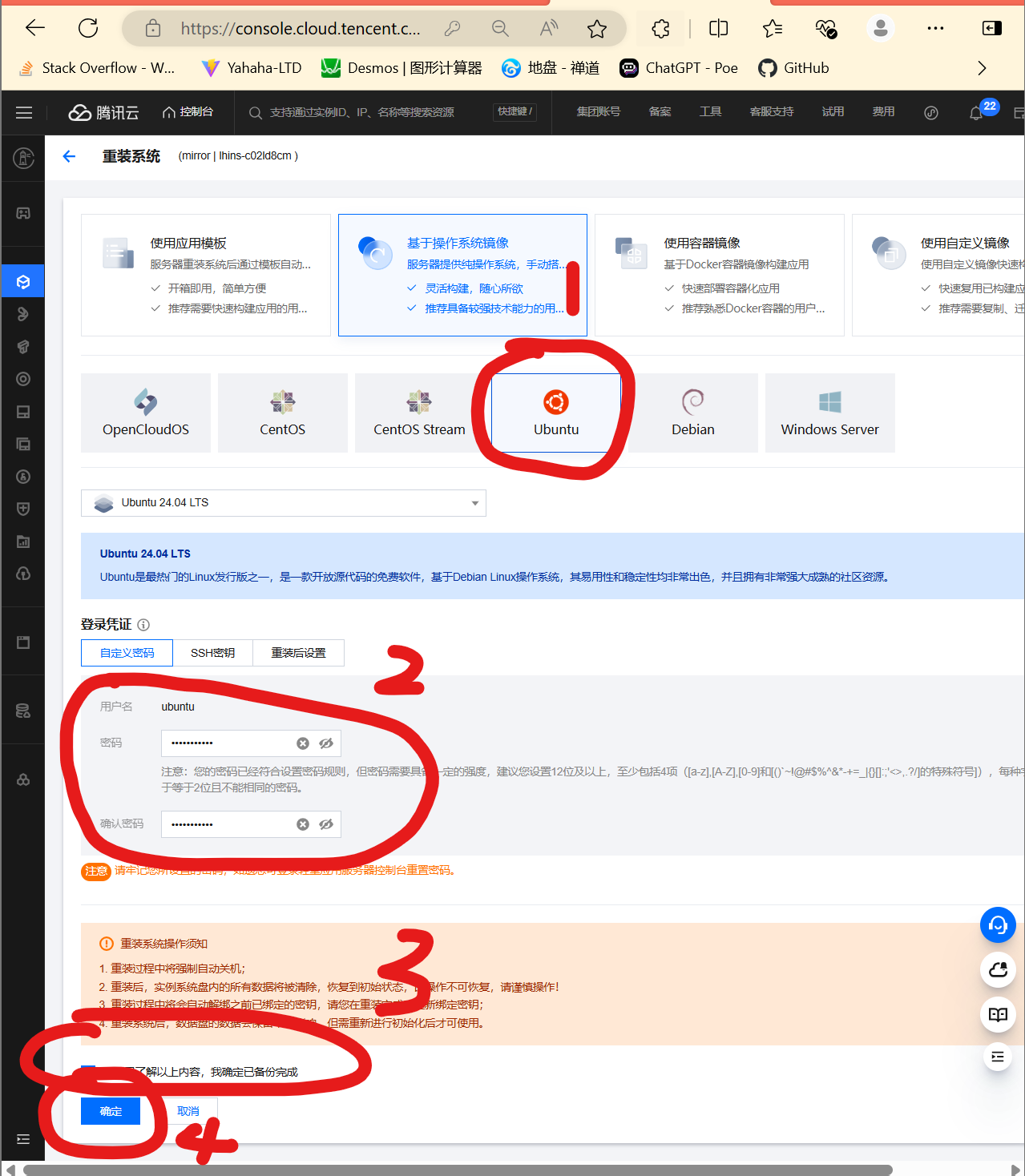1025x1176 pixels.
Task: Select the CentOS image tile
Action: pyautogui.click(x=283, y=413)
